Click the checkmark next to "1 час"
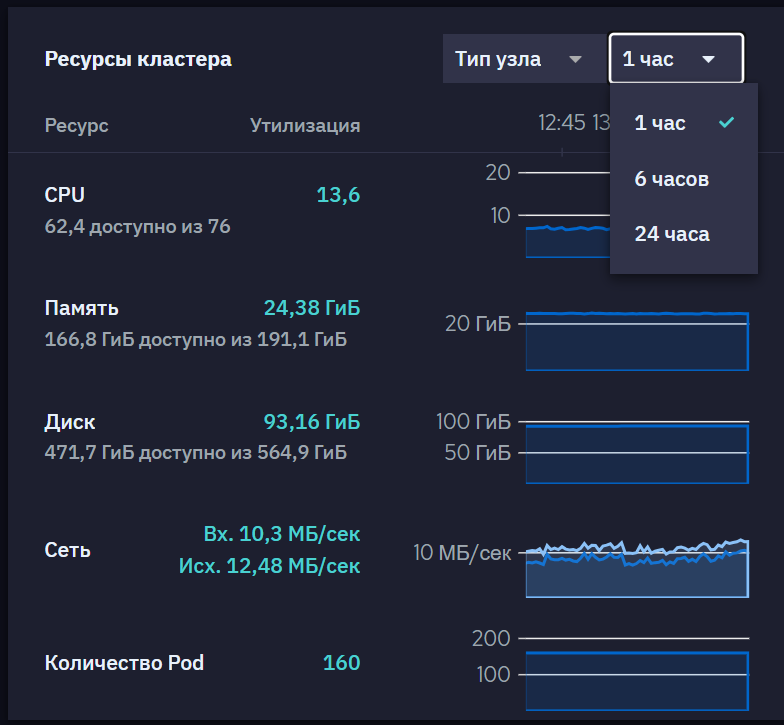Image resolution: width=784 pixels, height=725 pixels. (x=726, y=122)
